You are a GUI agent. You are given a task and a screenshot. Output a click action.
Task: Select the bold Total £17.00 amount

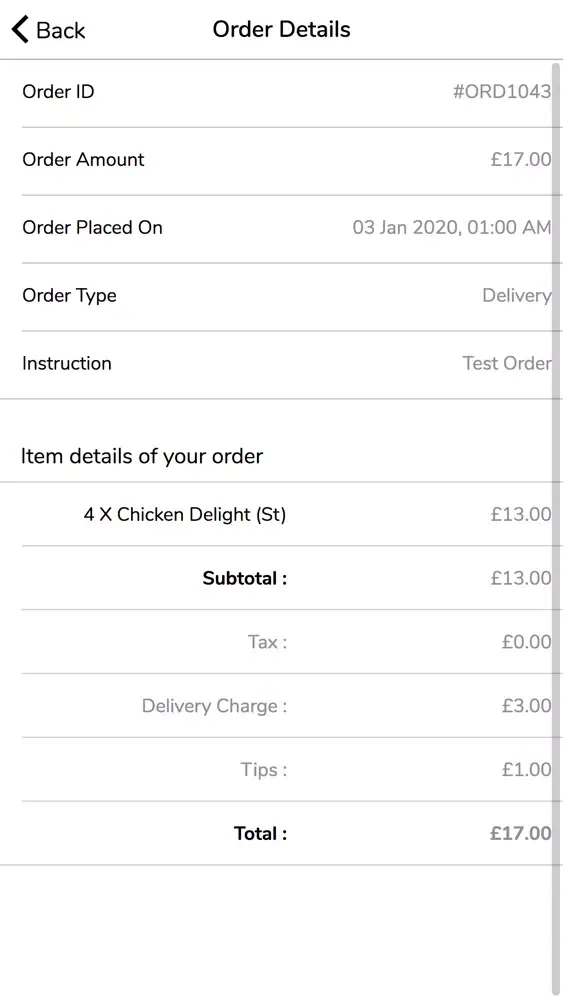(521, 833)
